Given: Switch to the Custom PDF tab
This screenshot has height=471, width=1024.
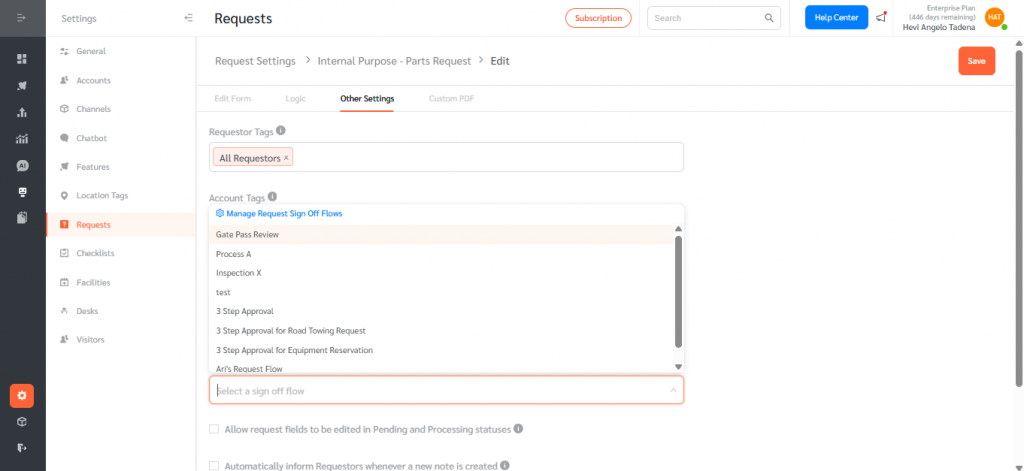Looking at the screenshot, I should 450,99.
